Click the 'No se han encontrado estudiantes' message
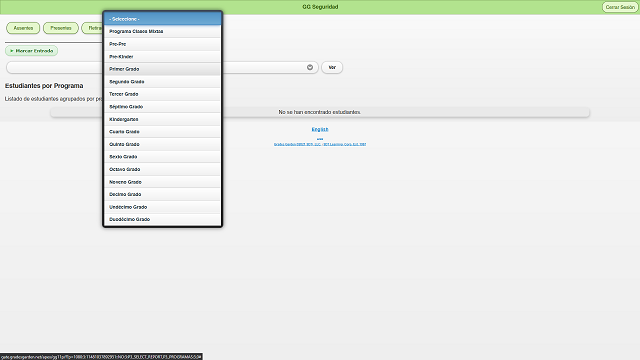 point(320,112)
